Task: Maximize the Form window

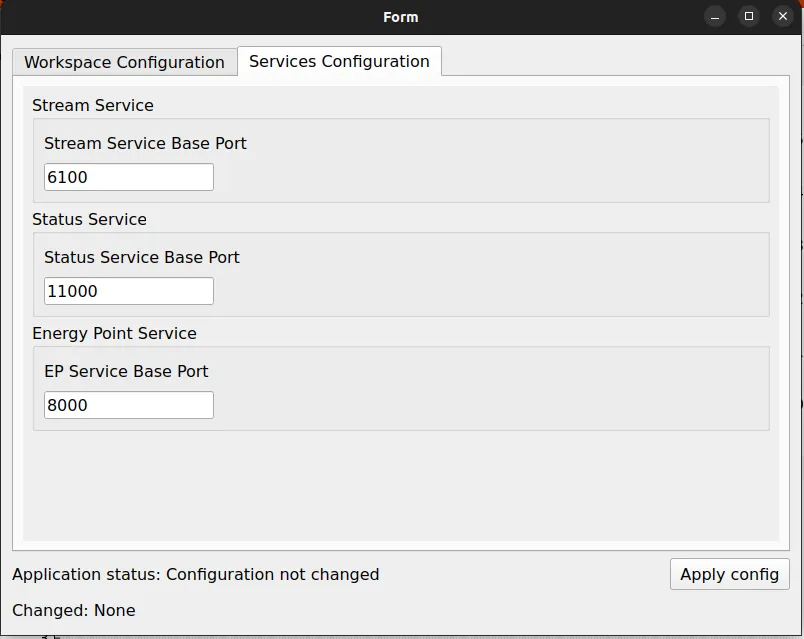Action: point(749,17)
